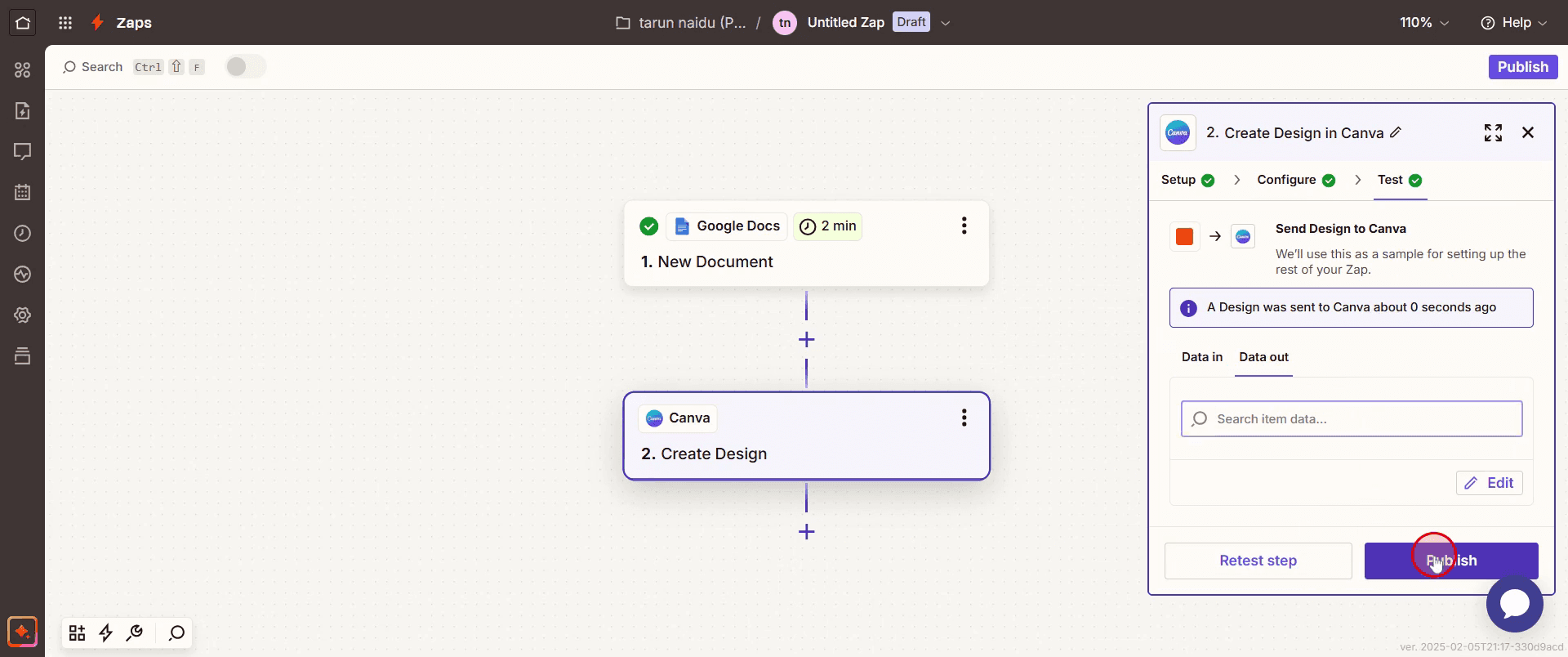Open the chat support bubble

1514,604
